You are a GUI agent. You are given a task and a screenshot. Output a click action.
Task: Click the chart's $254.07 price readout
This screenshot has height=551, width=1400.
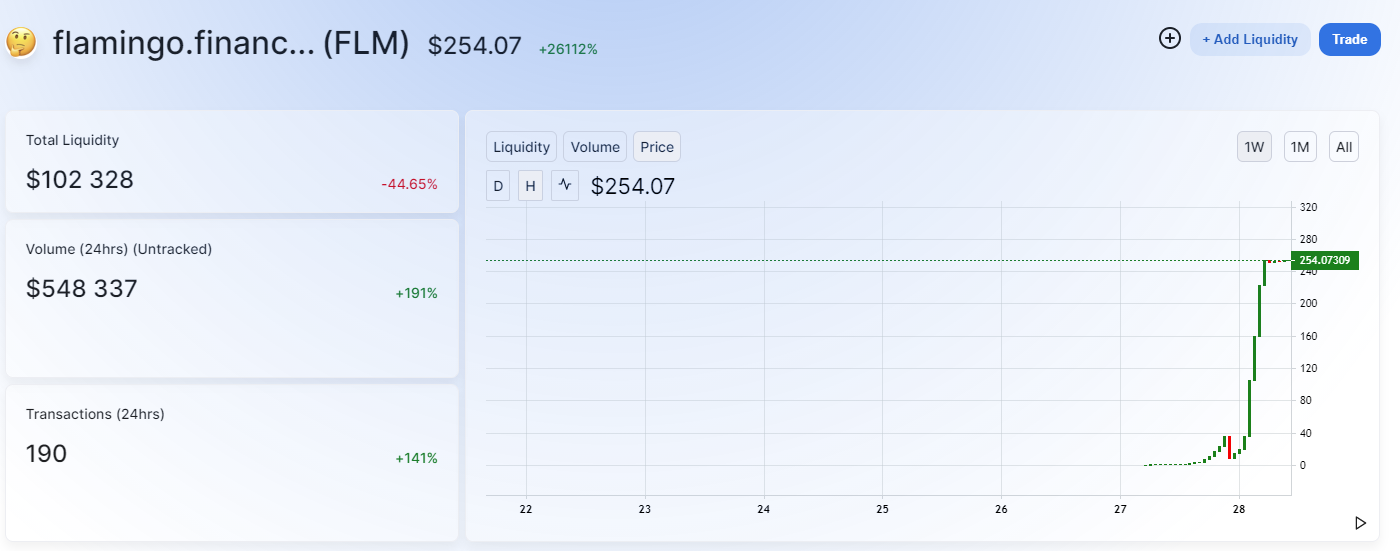[633, 186]
